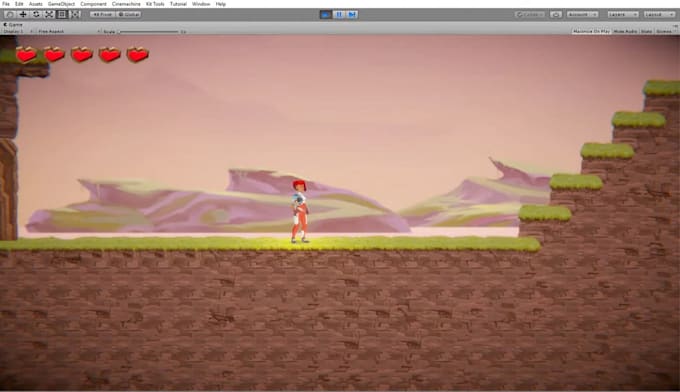The image size is (680, 392).
Task: Open the Layers dropdown
Action: pos(623,14)
